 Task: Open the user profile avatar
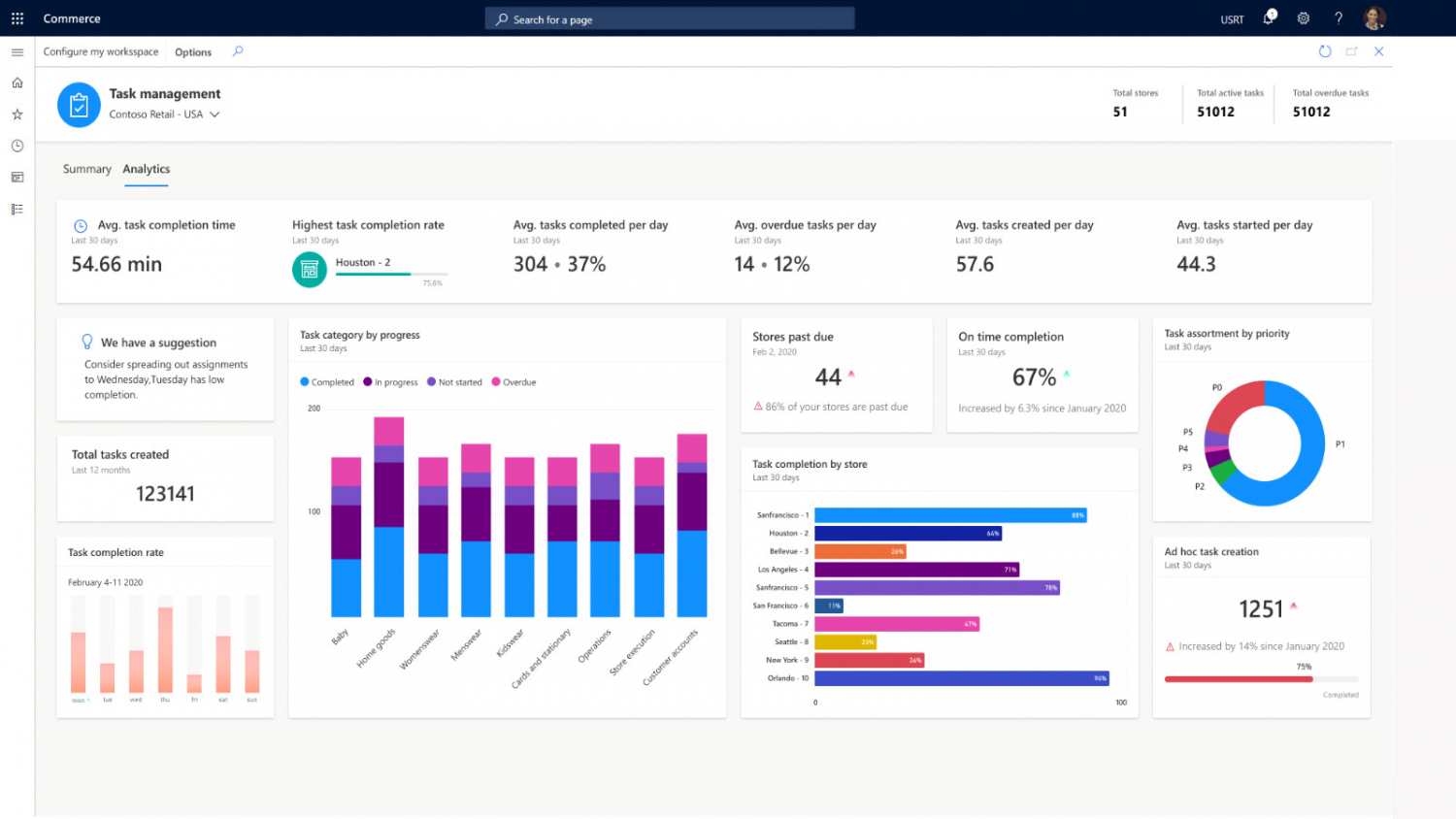1373,18
